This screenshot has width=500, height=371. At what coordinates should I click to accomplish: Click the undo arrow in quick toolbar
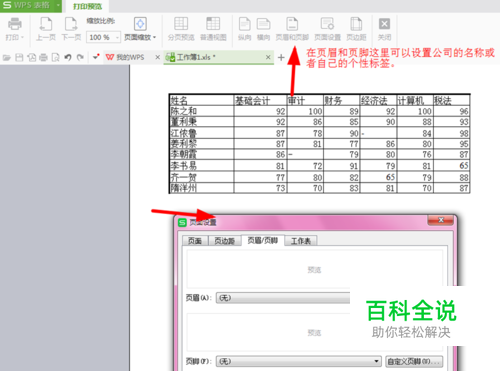[68, 57]
